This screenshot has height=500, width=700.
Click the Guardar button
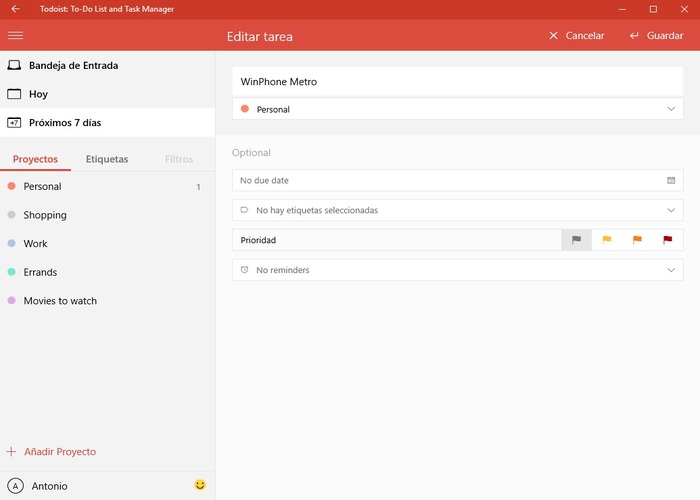(x=656, y=35)
